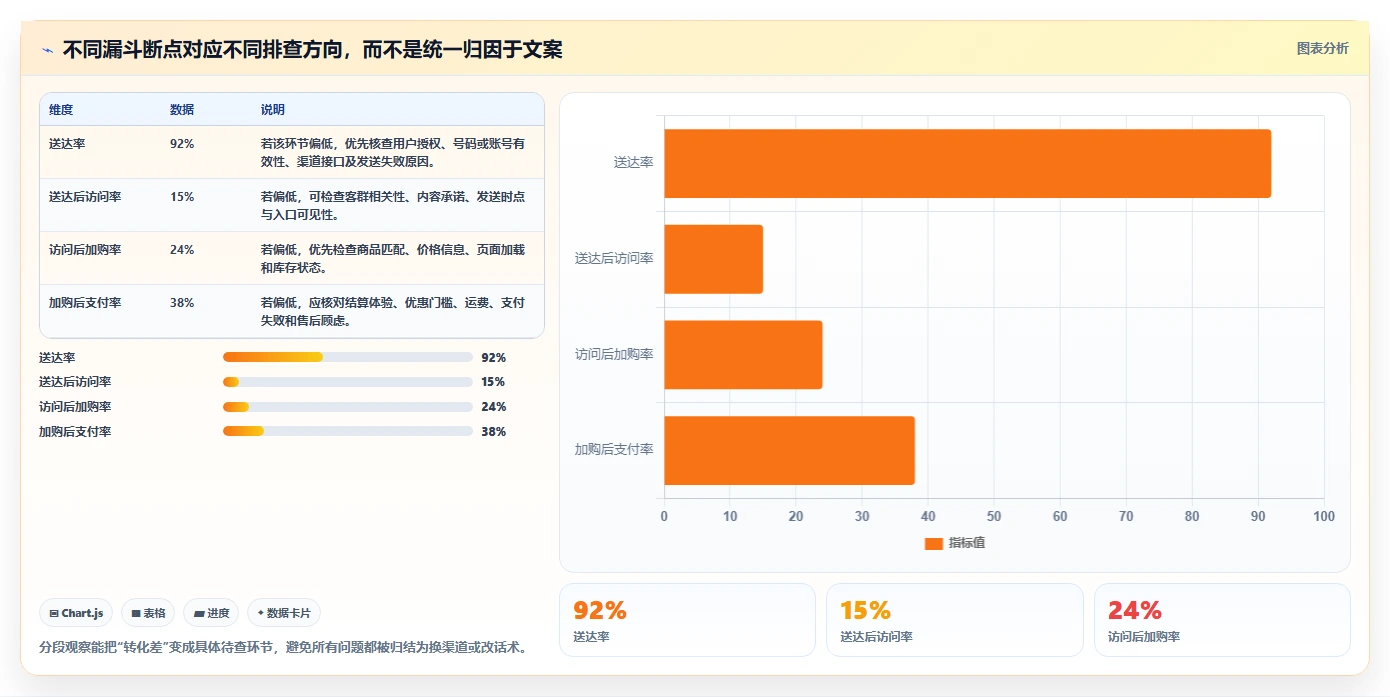
Task: Click the 38% label next to progress bar
Action: (x=493, y=432)
